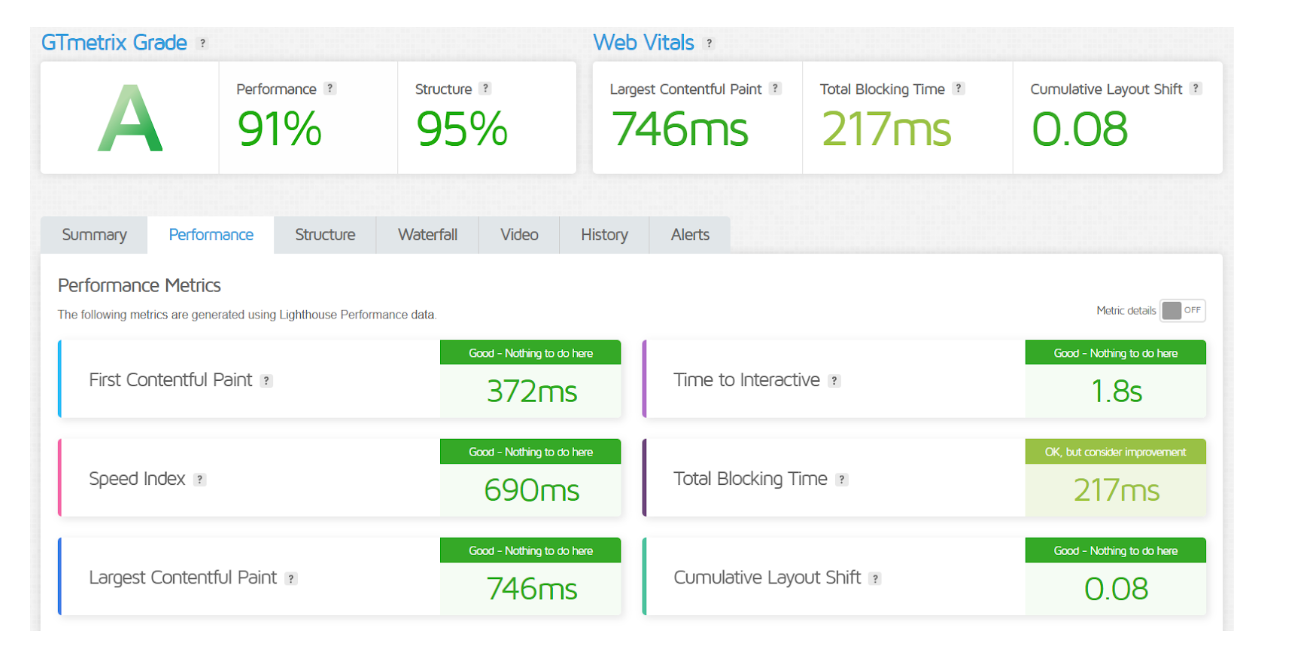Open the Alerts tab
This screenshot has width=1294, height=660.
pyautogui.click(x=690, y=235)
